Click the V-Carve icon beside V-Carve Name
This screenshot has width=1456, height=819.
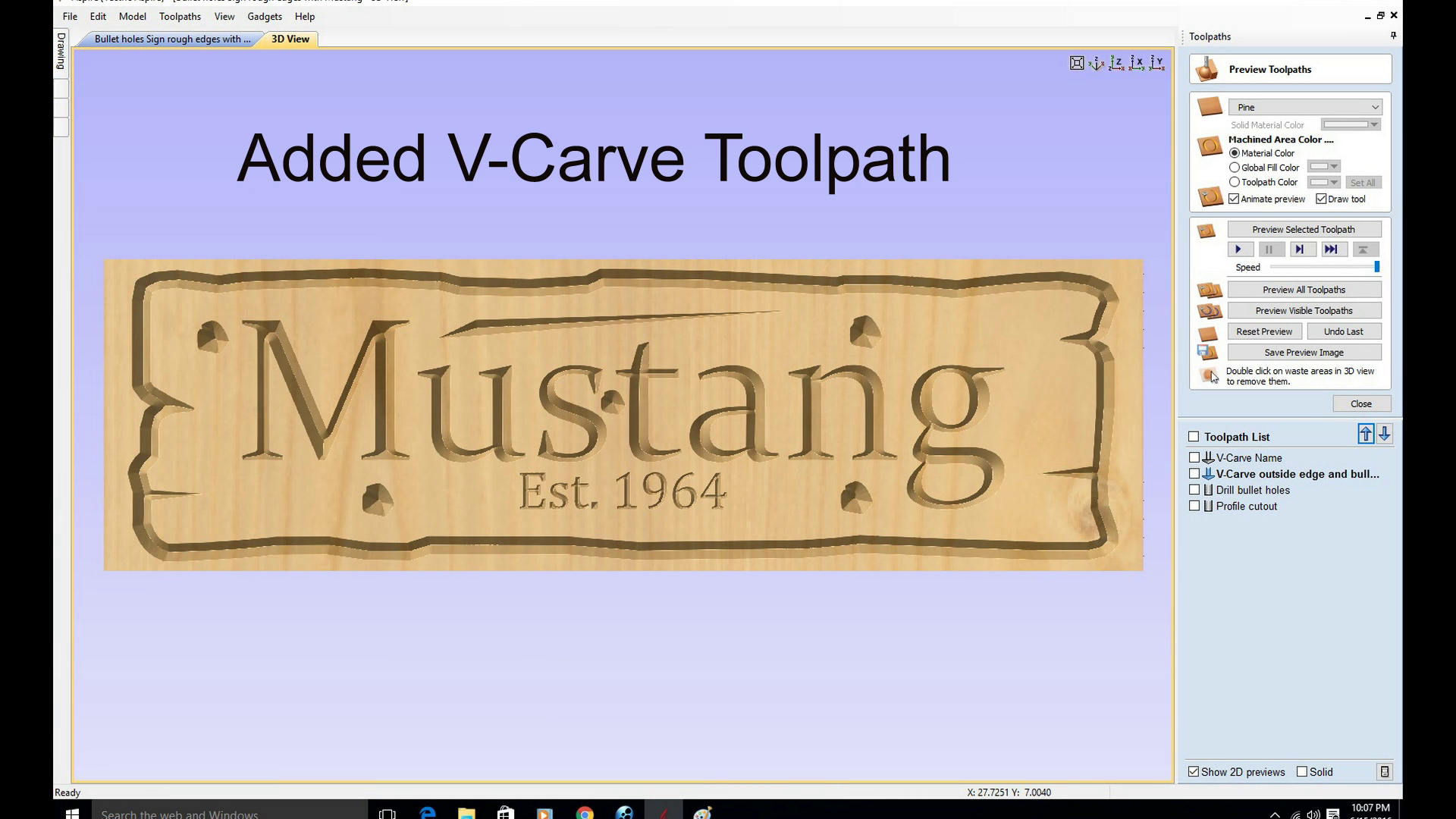pos(1208,458)
